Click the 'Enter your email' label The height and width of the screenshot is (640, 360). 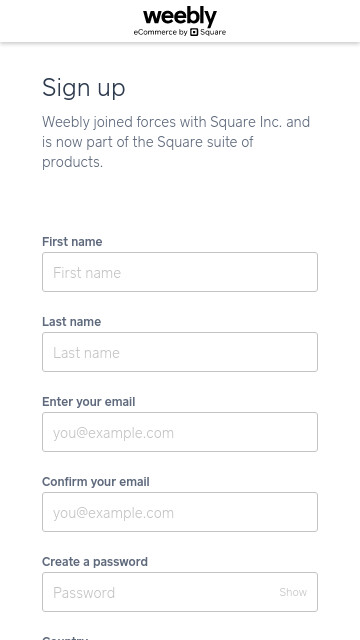click(89, 402)
